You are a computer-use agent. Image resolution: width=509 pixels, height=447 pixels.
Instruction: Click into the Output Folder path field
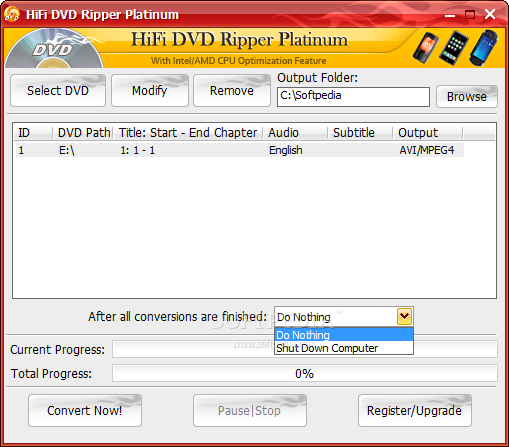pyautogui.click(x=353, y=97)
